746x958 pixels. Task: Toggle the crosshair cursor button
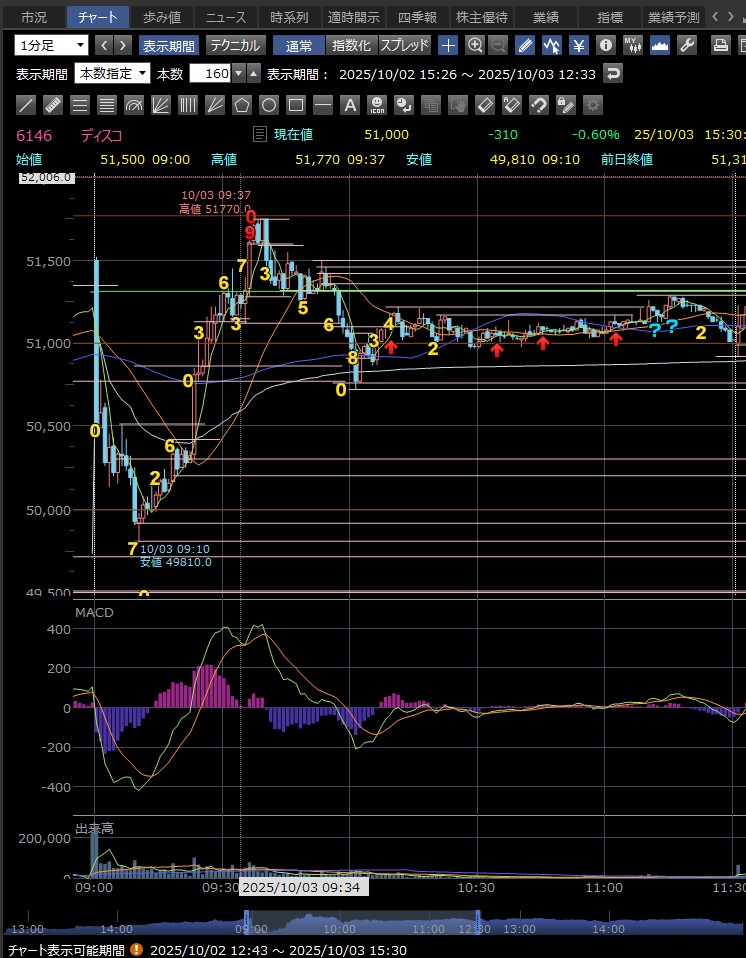[449, 45]
